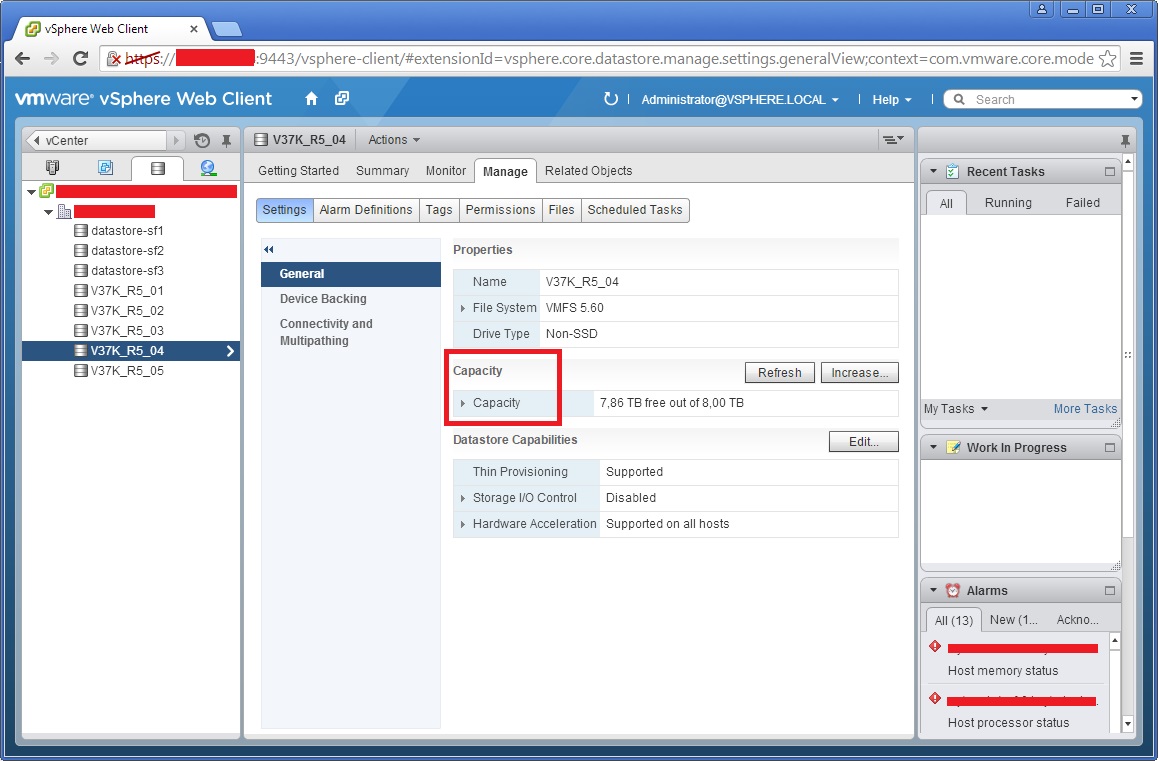Switch to Alarm Definitions sub-tab

coord(366,210)
